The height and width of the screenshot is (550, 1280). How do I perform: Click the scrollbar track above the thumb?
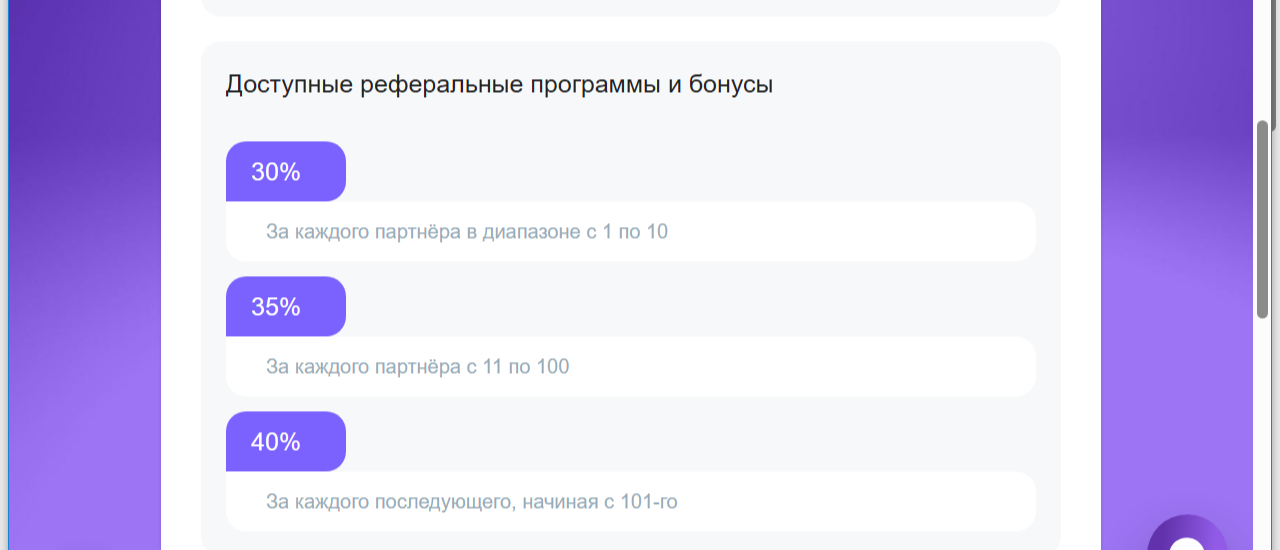coord(1262,60)
